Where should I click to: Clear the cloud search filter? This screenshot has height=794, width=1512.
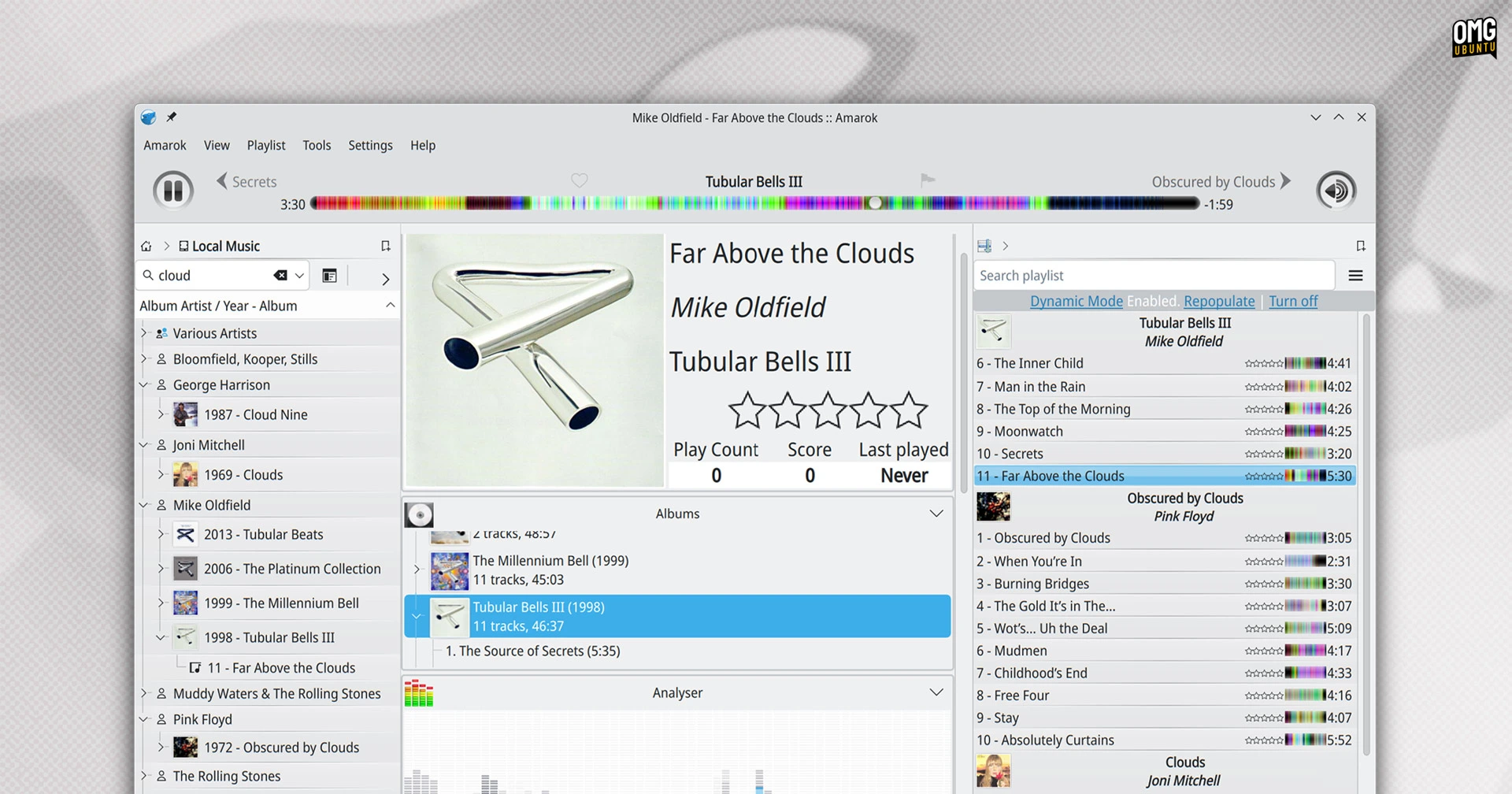coord(280,275)
